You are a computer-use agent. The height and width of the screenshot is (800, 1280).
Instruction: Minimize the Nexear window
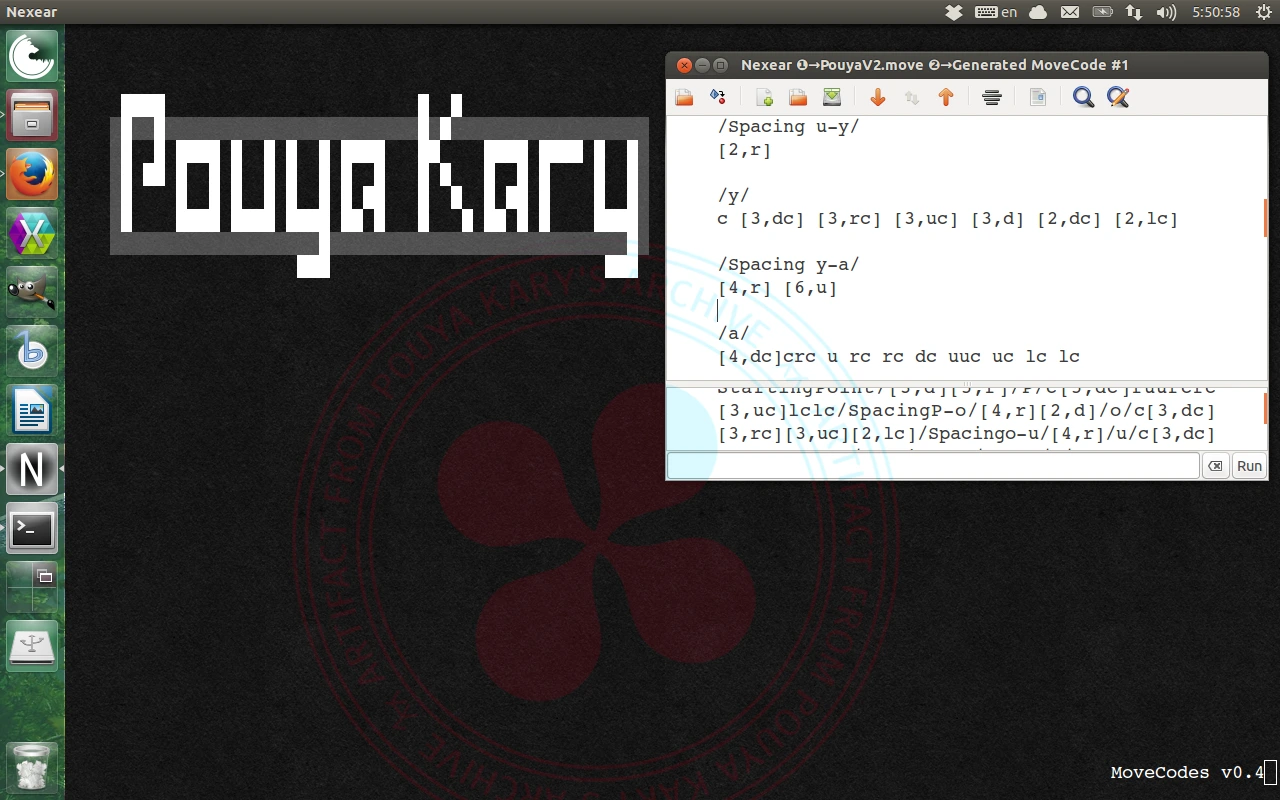pyautogui.click(x=702, y=65)
